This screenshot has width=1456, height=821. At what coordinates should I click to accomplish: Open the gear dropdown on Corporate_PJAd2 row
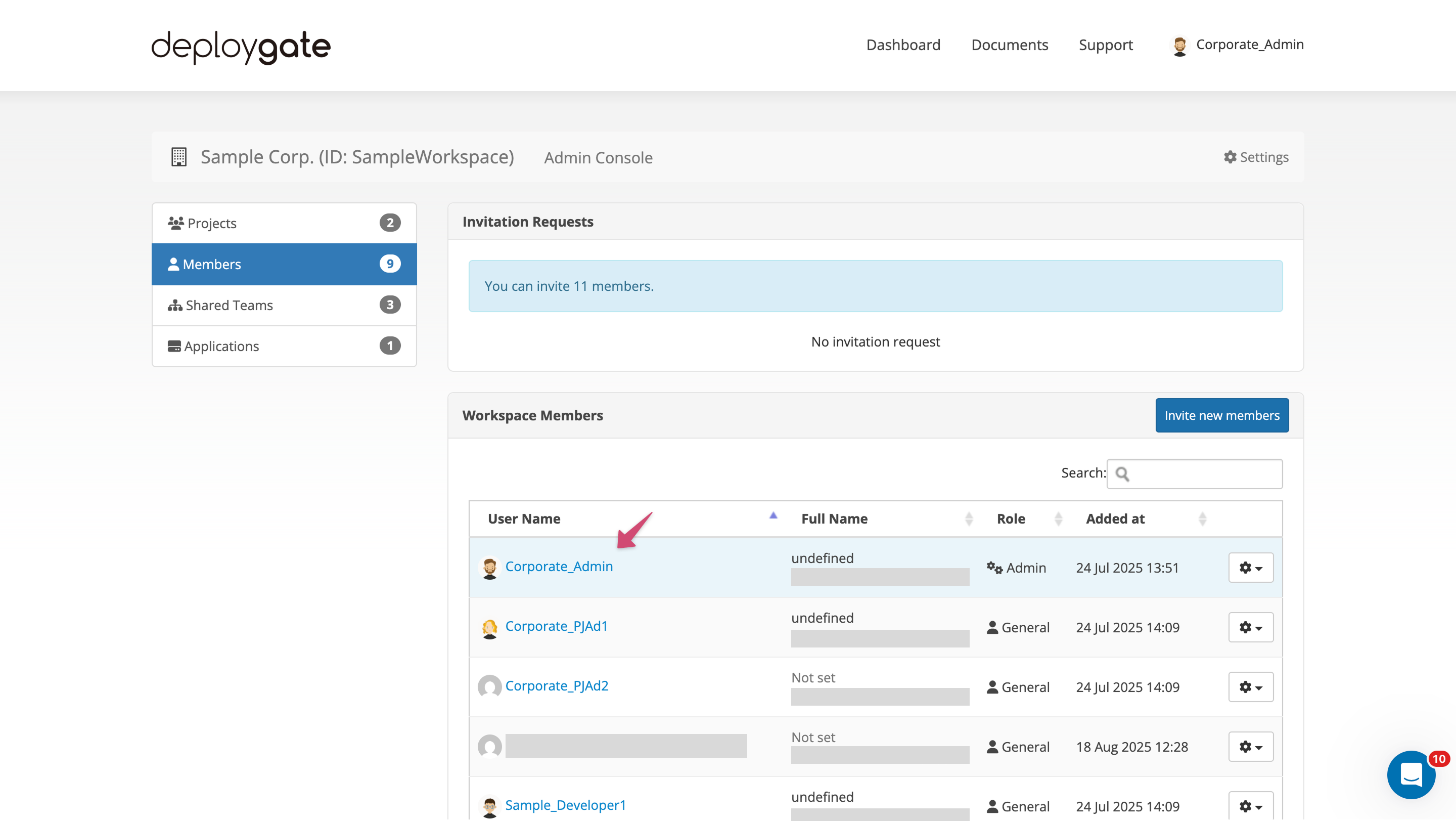coord(1250,686)
